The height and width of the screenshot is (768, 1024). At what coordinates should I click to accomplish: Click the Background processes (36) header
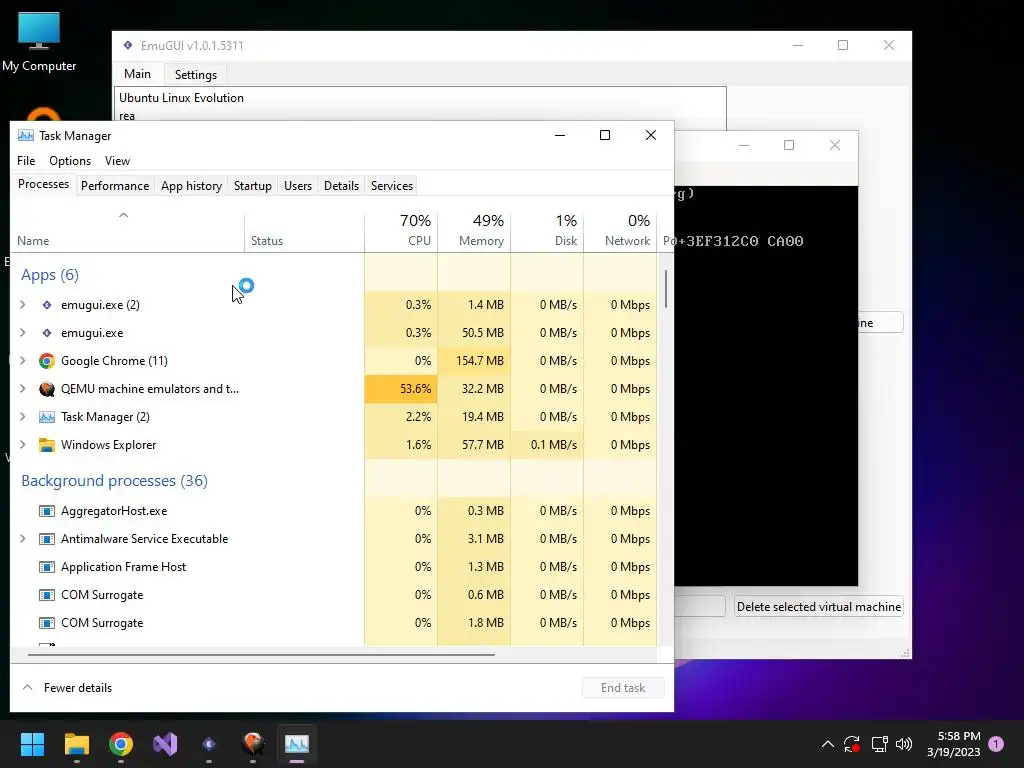pos(115,481)
